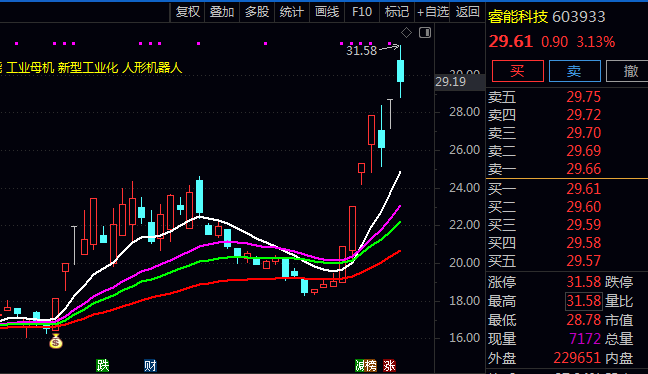Open the F10 company info page

click(362, 12)
